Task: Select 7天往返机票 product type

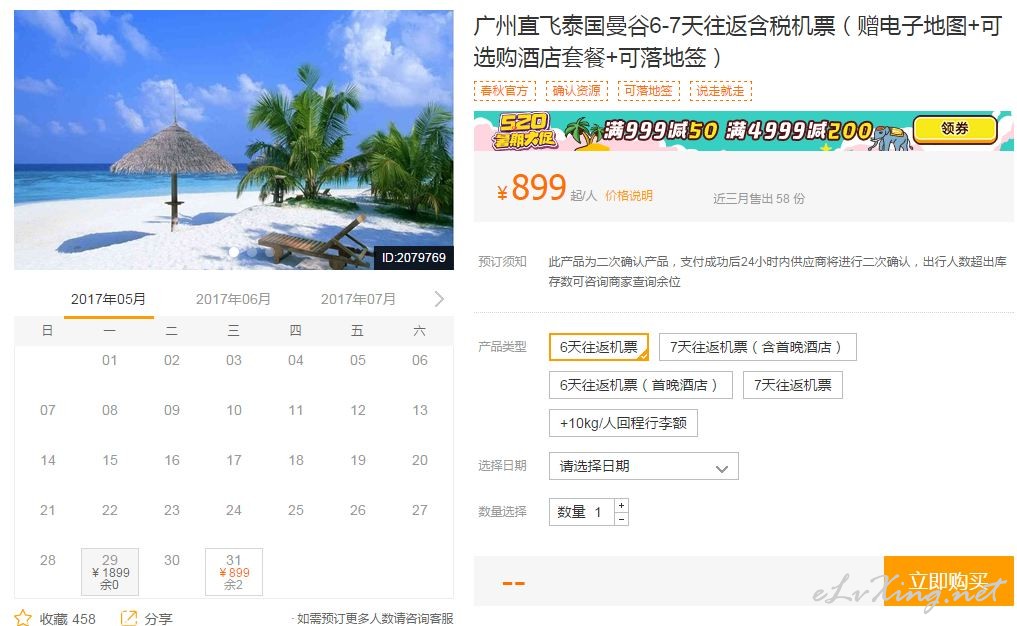Action: click(x=793, y=385)
